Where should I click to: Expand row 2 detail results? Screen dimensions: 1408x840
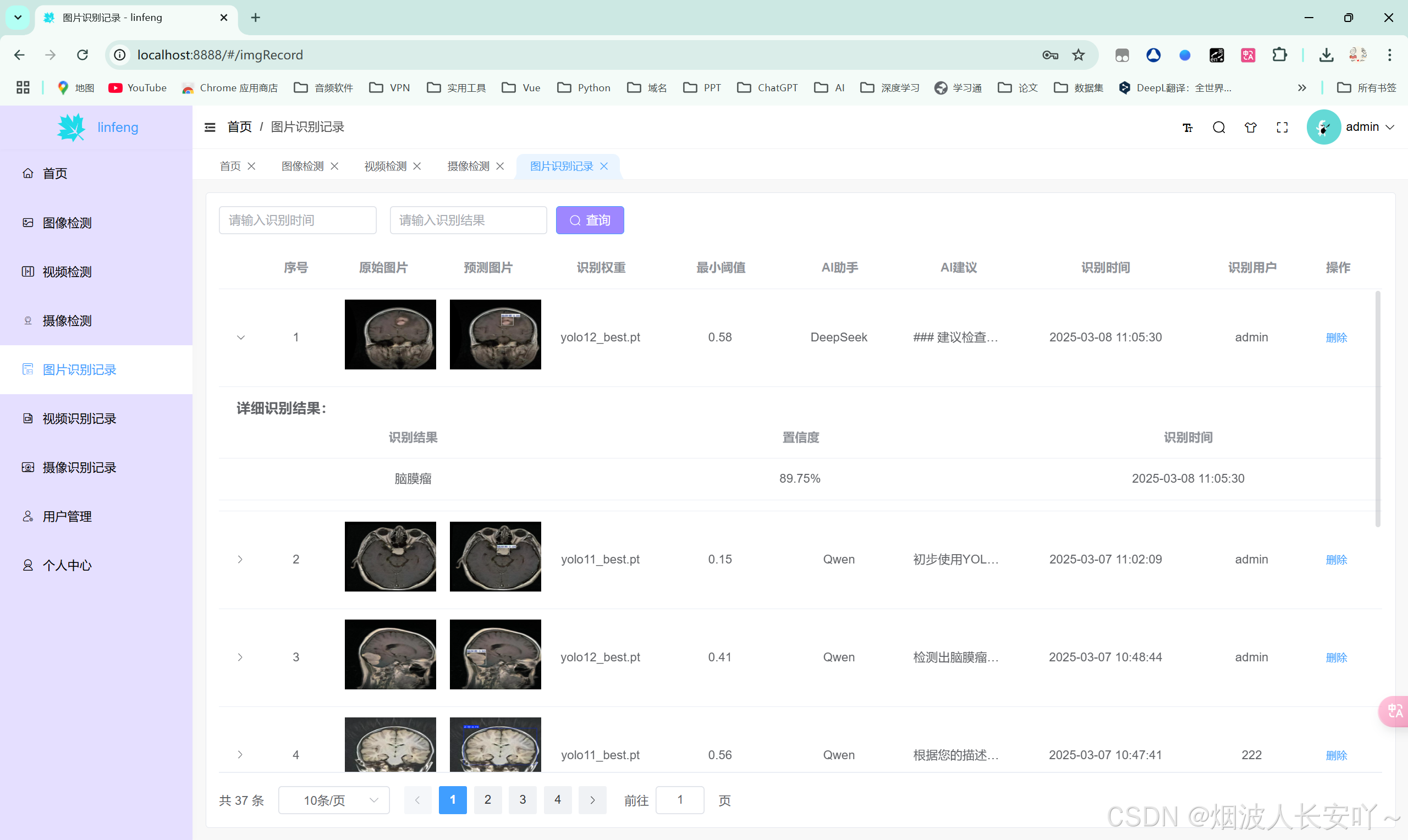240,559
